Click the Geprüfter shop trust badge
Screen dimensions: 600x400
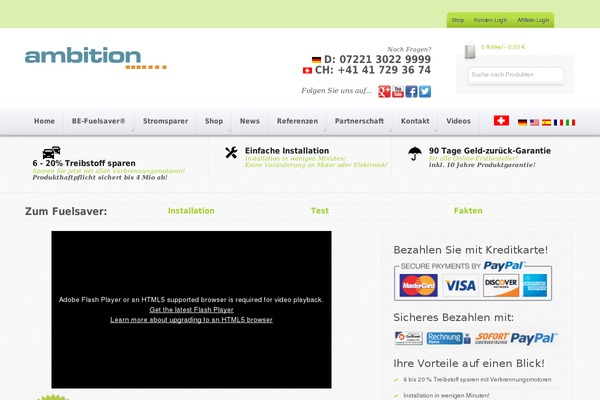click(x=409, y=338)
